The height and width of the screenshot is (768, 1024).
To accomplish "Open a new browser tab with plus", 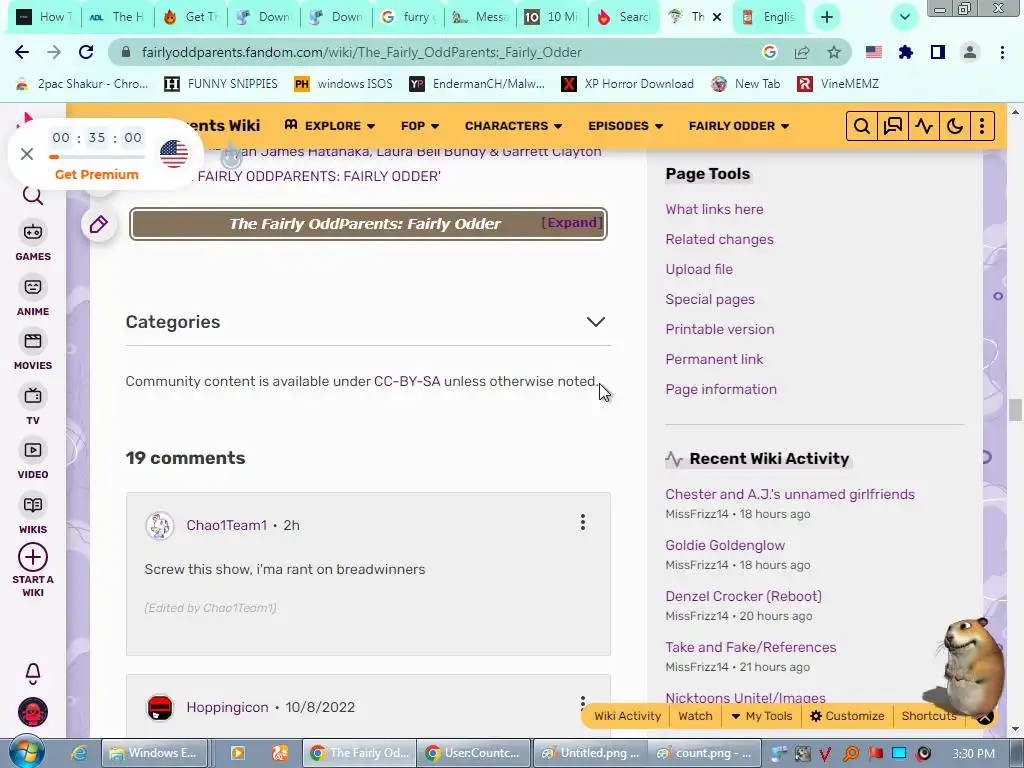I will pyautogui.click(x=827, y=17).
